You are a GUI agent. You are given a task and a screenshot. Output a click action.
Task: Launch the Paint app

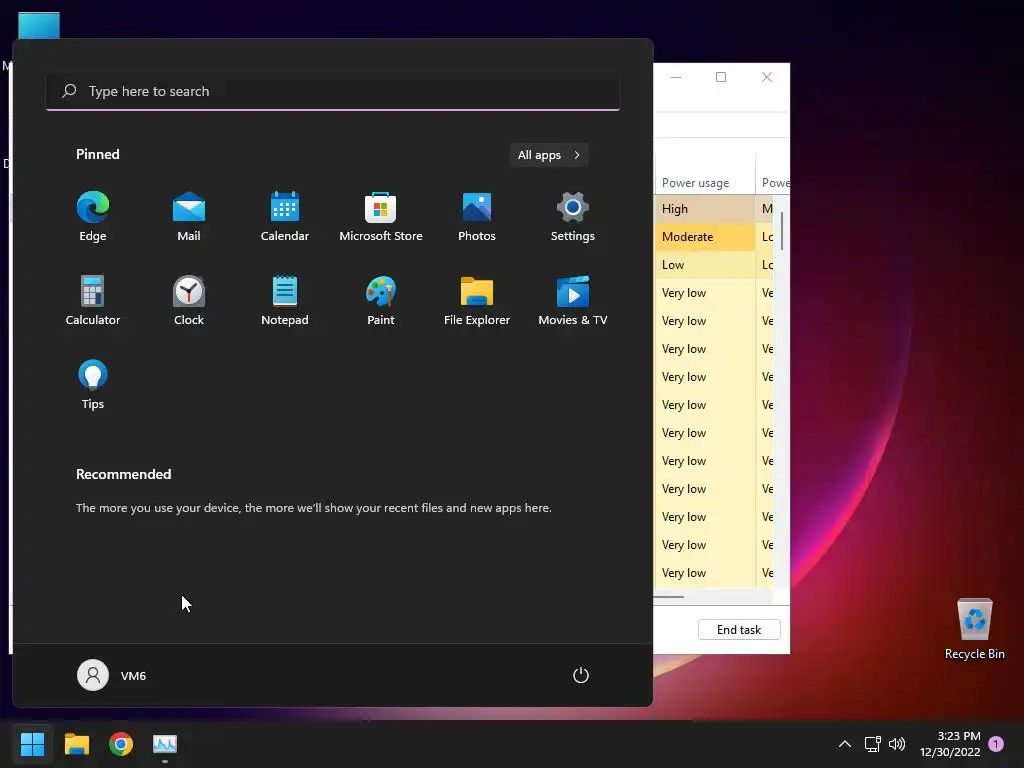point(381,301)
